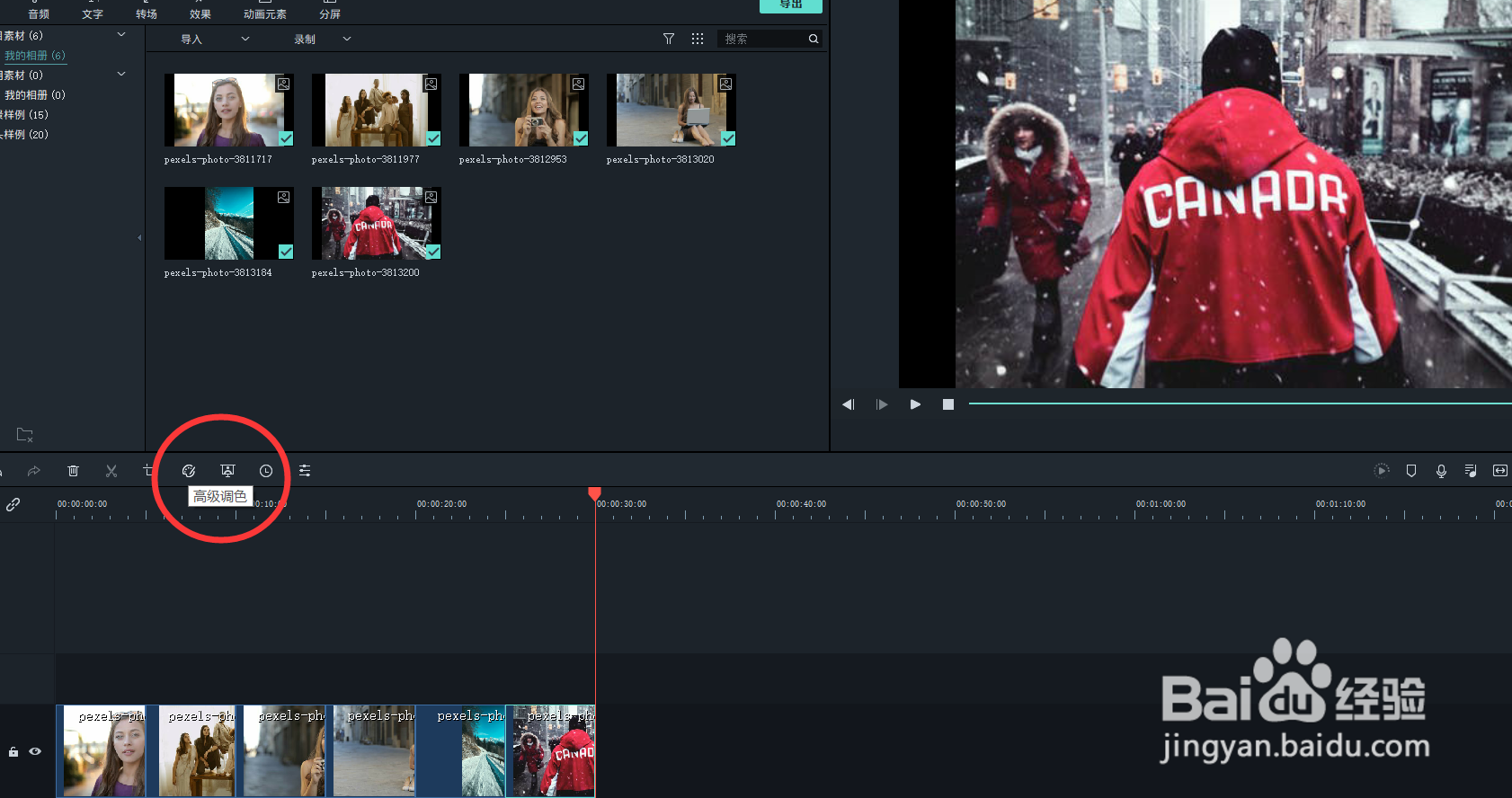The image size is (1512, 798).
Task: Click the image type icon on pexels-photo-3811717
Action: 283,84
